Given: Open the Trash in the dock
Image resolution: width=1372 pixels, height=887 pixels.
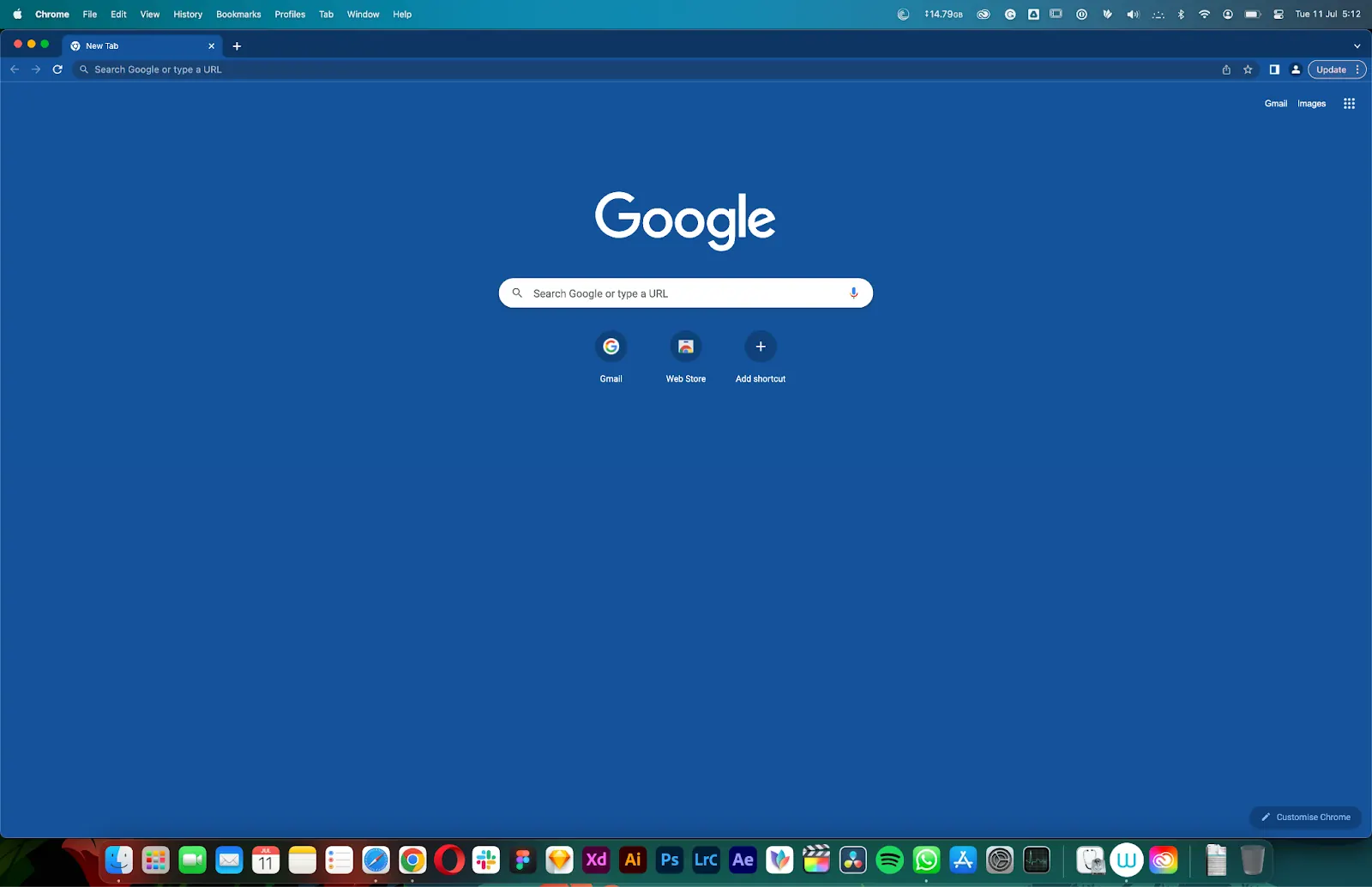Looking at the screenshot, I should click(x=1253, y=860).
